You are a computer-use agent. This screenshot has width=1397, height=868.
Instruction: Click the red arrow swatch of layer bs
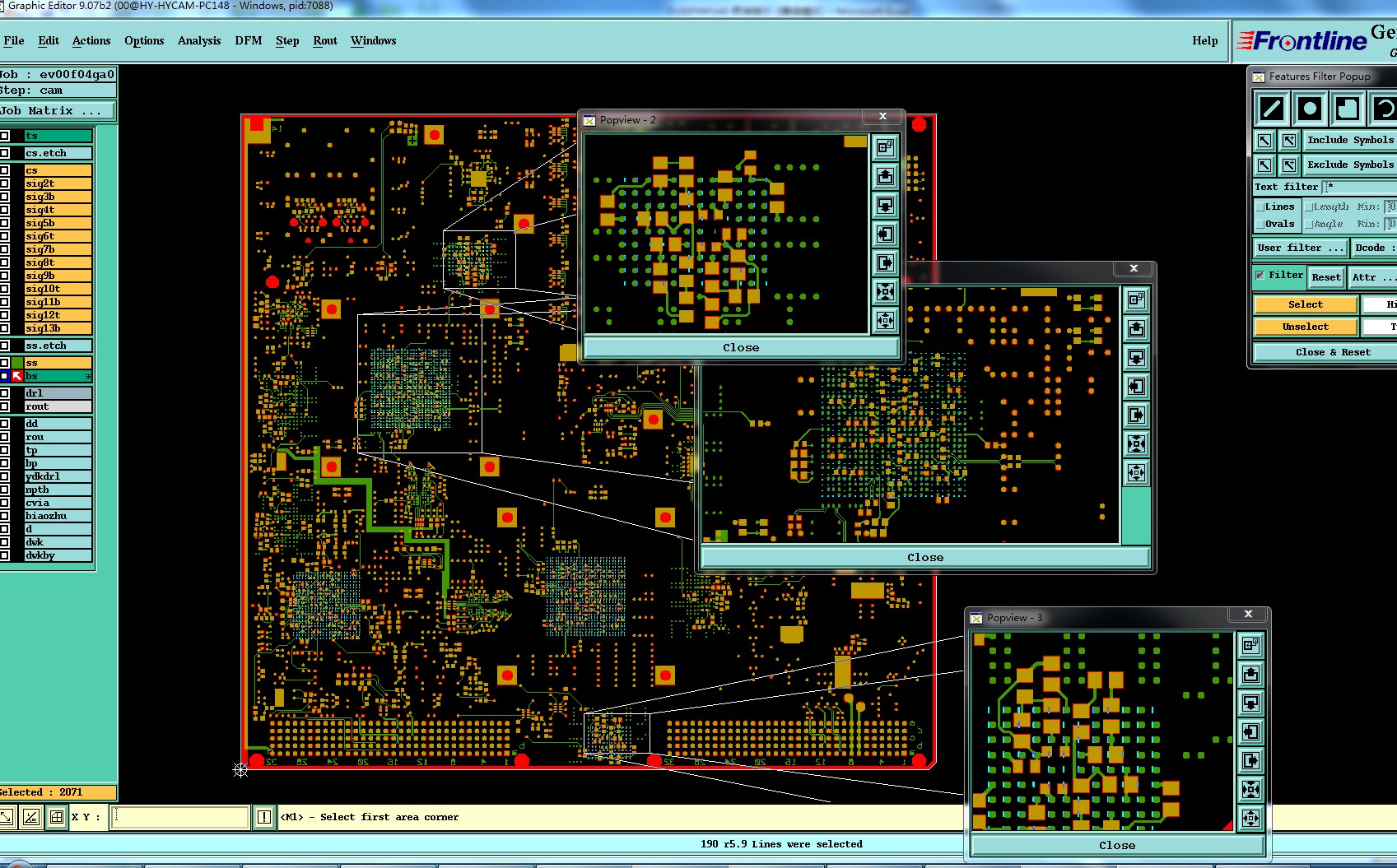[17, 376]
